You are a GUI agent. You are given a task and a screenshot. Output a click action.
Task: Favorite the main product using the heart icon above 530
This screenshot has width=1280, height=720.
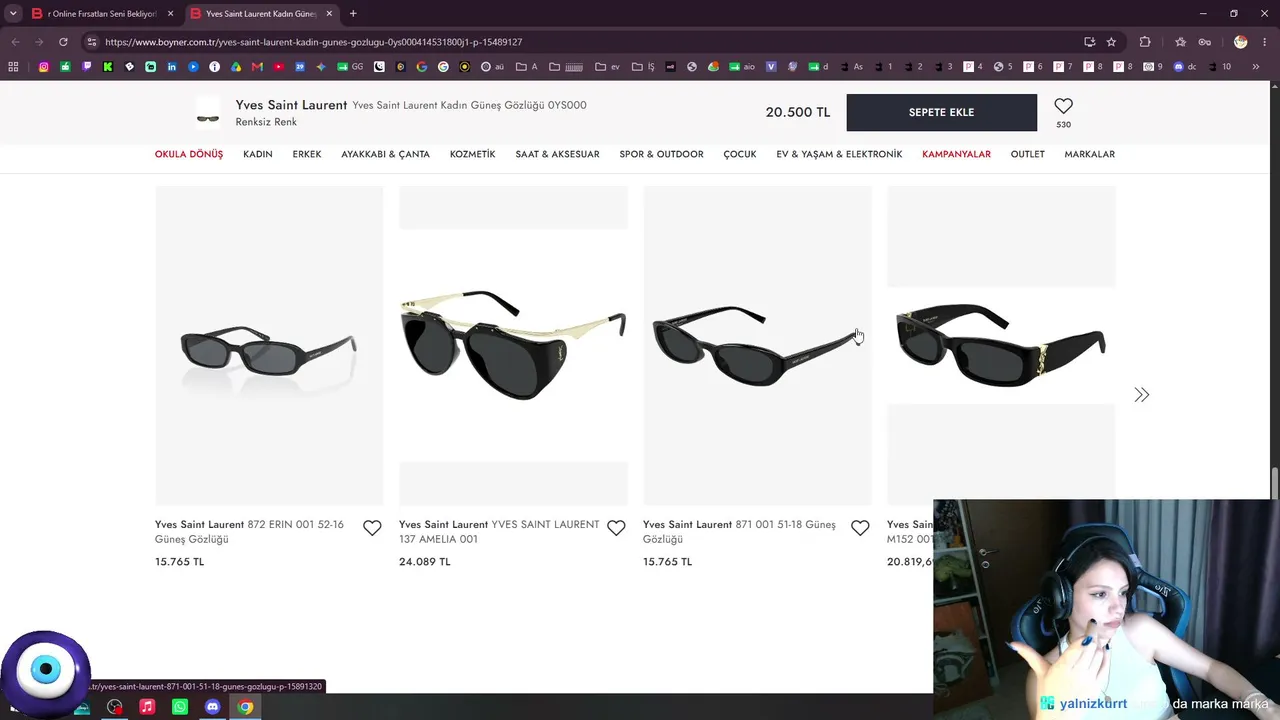[1063, 106]
